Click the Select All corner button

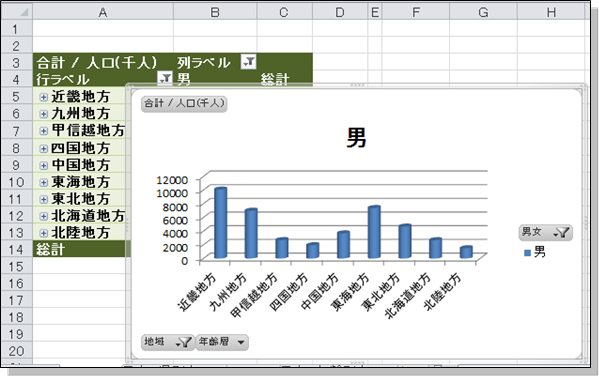pyautogui.click(x=16, y=12)
